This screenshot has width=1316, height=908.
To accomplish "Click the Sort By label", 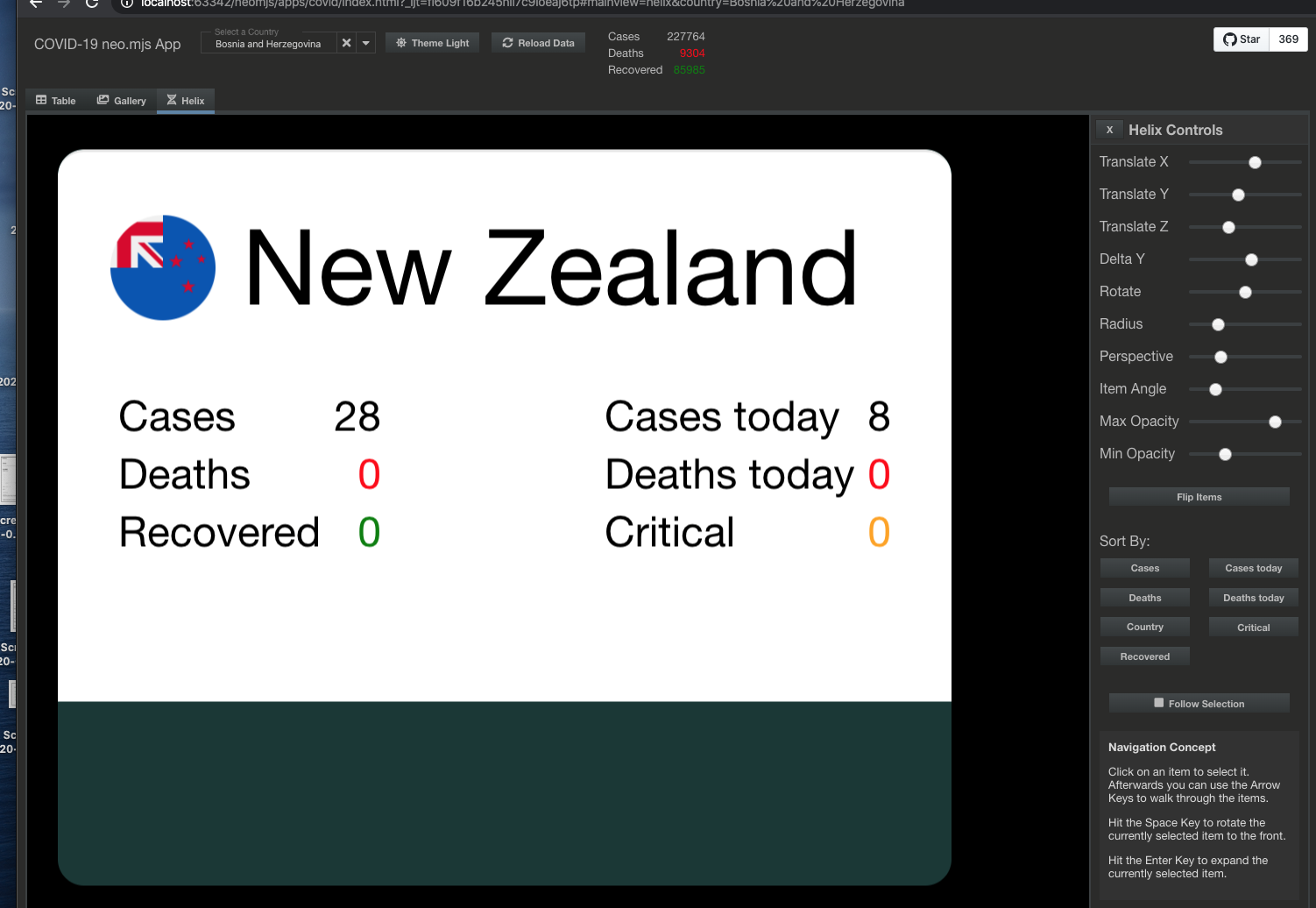I will (x=1124, y=542).
